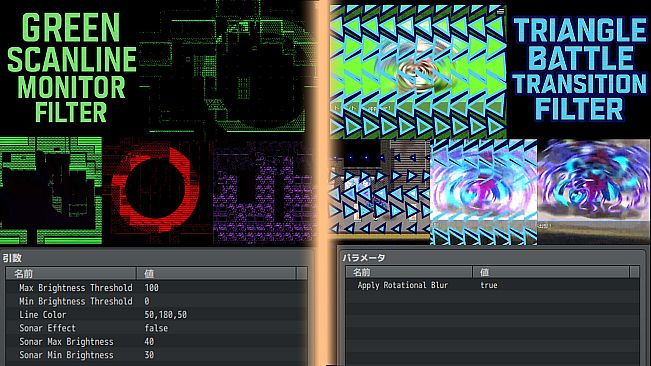The image size is (651, 366).
Task: Click the 値 column header in 引数 panel
Action: coord(217,273)
